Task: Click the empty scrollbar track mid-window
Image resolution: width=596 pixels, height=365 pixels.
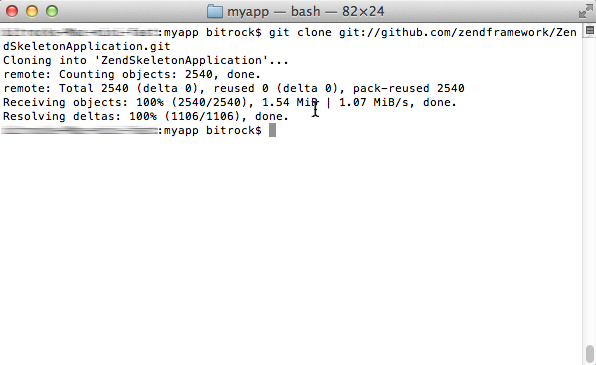Action: click(590, 190)
